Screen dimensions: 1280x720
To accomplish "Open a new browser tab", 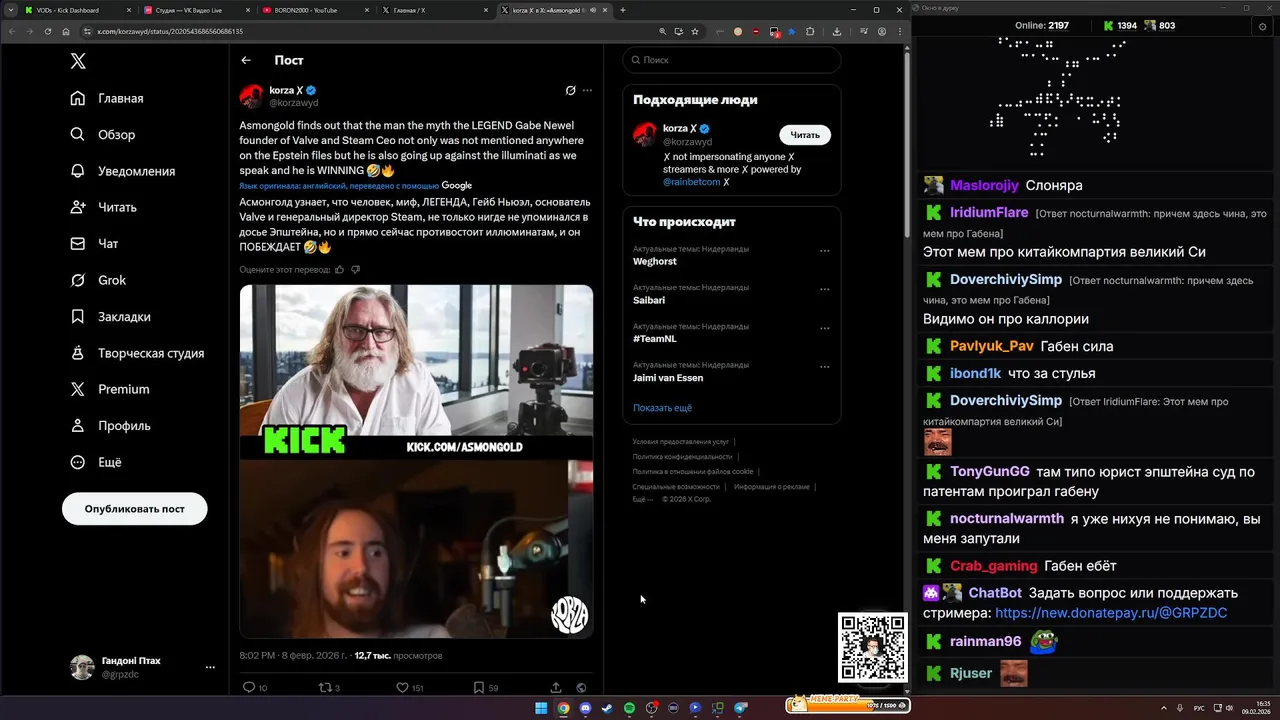I will coord(623,10).
